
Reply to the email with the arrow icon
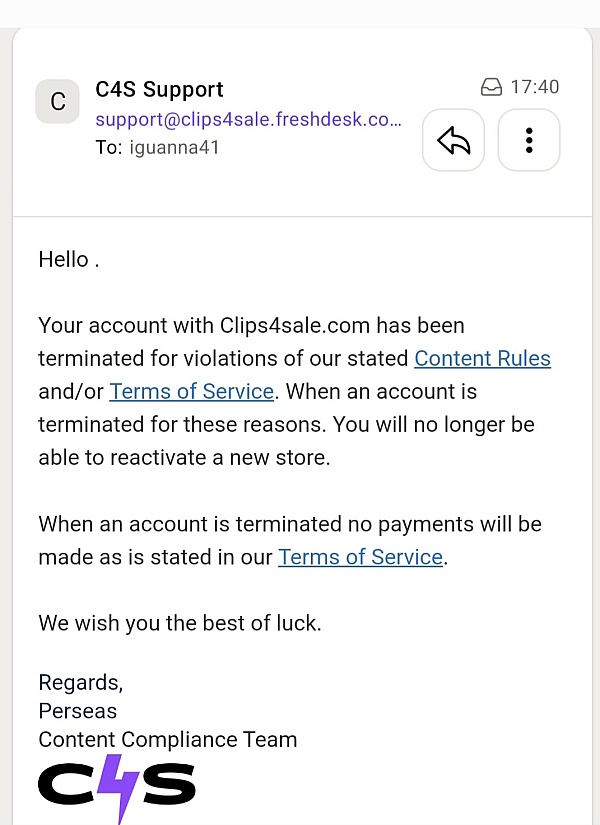453,140
